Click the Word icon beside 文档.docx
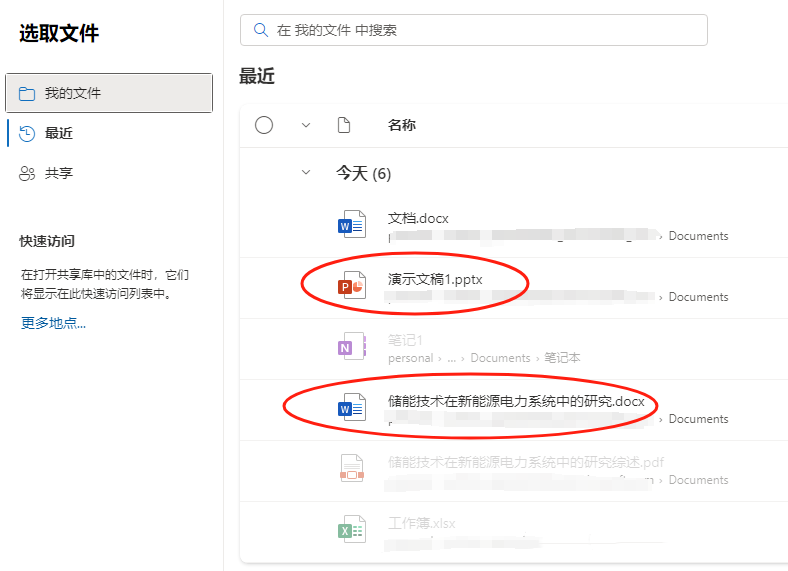788x571 pixels. click(352, 226)
